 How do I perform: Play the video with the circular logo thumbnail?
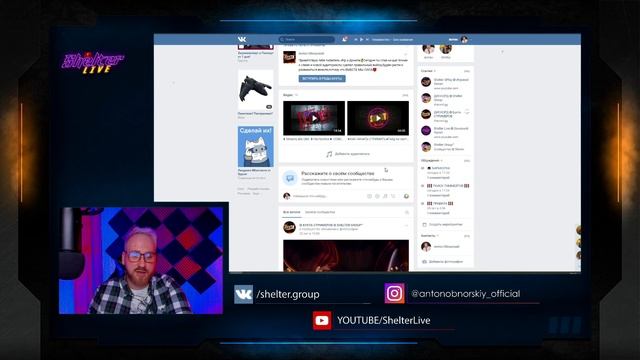tap(378, 118)
